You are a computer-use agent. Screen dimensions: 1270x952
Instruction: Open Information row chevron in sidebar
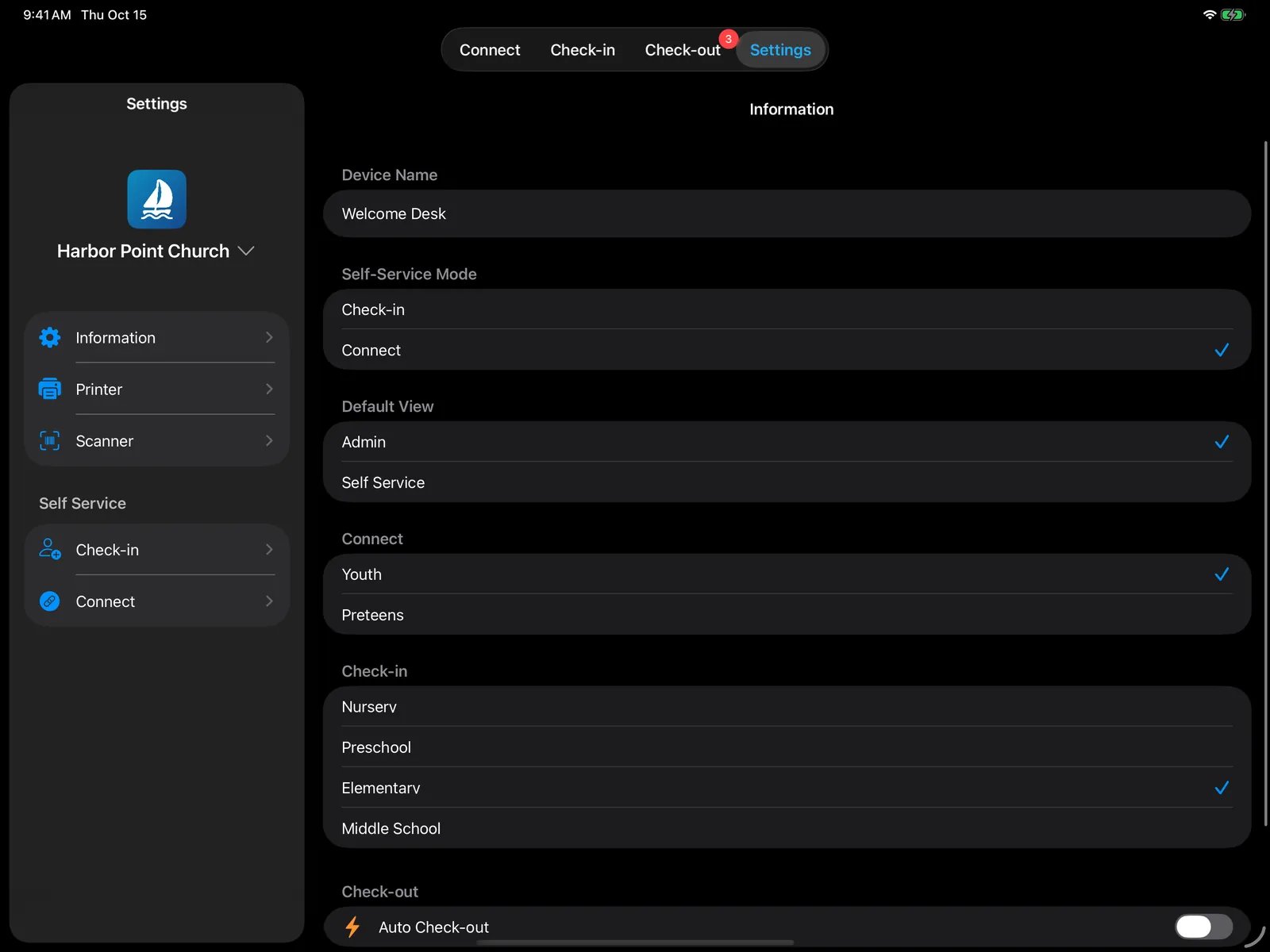(x=269, y=337)
